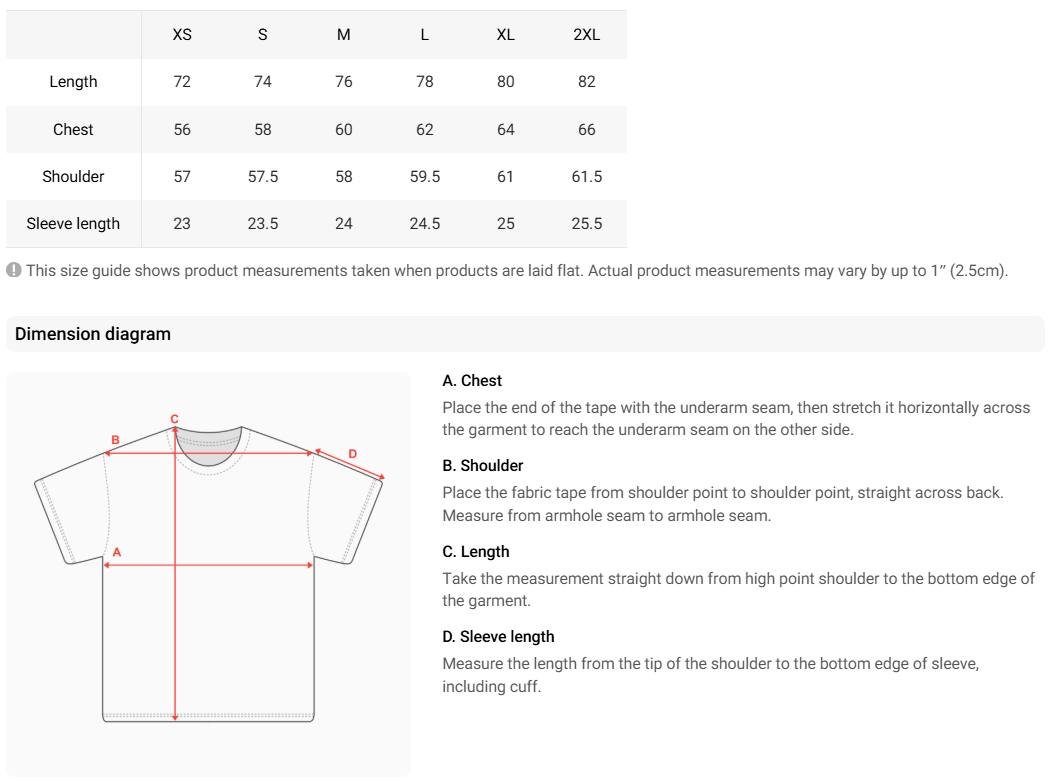Click the red letter D on the sleeve
This screenshot has height=782, width=1053.
tap(352, 454)
